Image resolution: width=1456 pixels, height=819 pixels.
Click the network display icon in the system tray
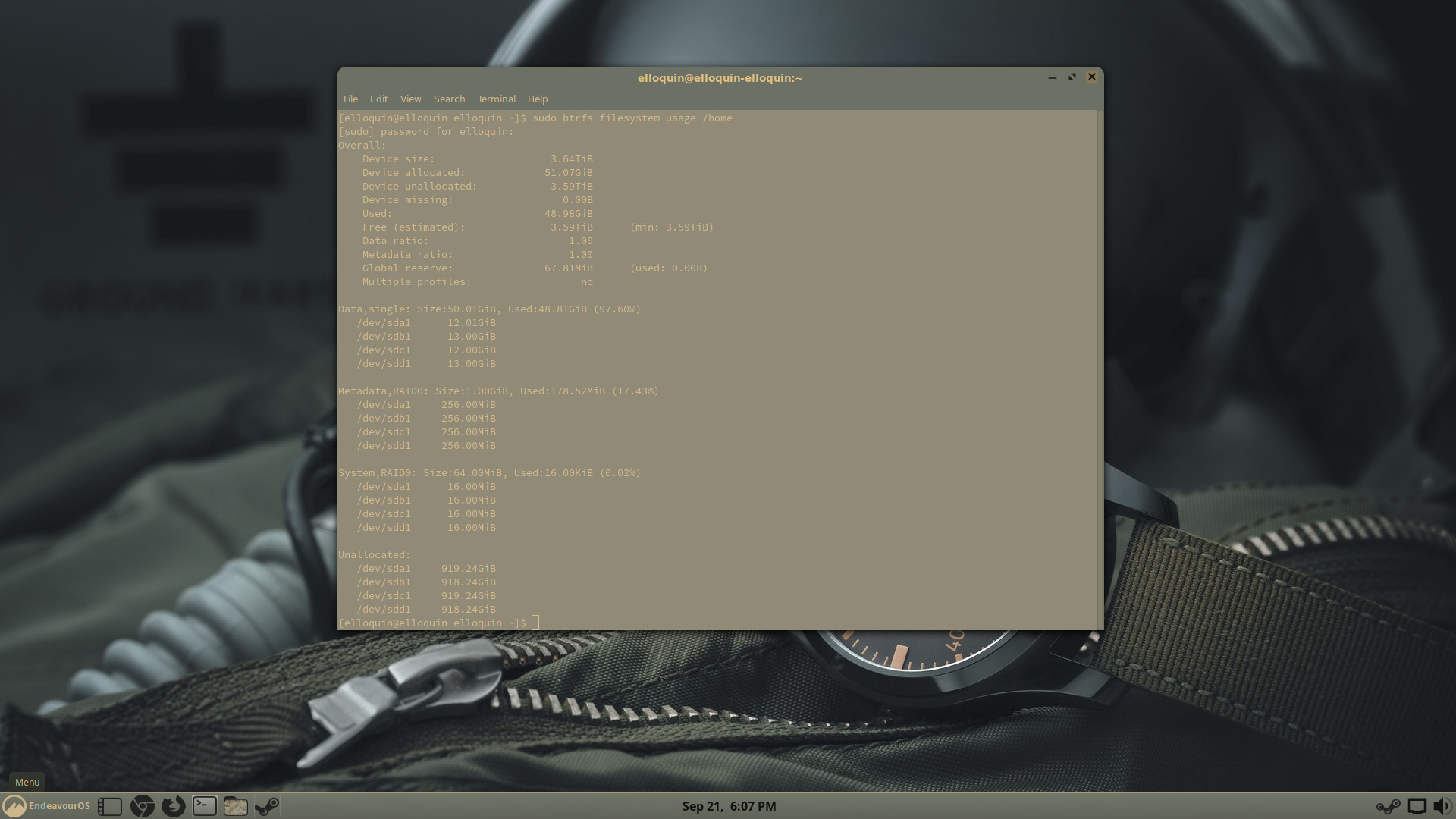tap(1417, 807)
